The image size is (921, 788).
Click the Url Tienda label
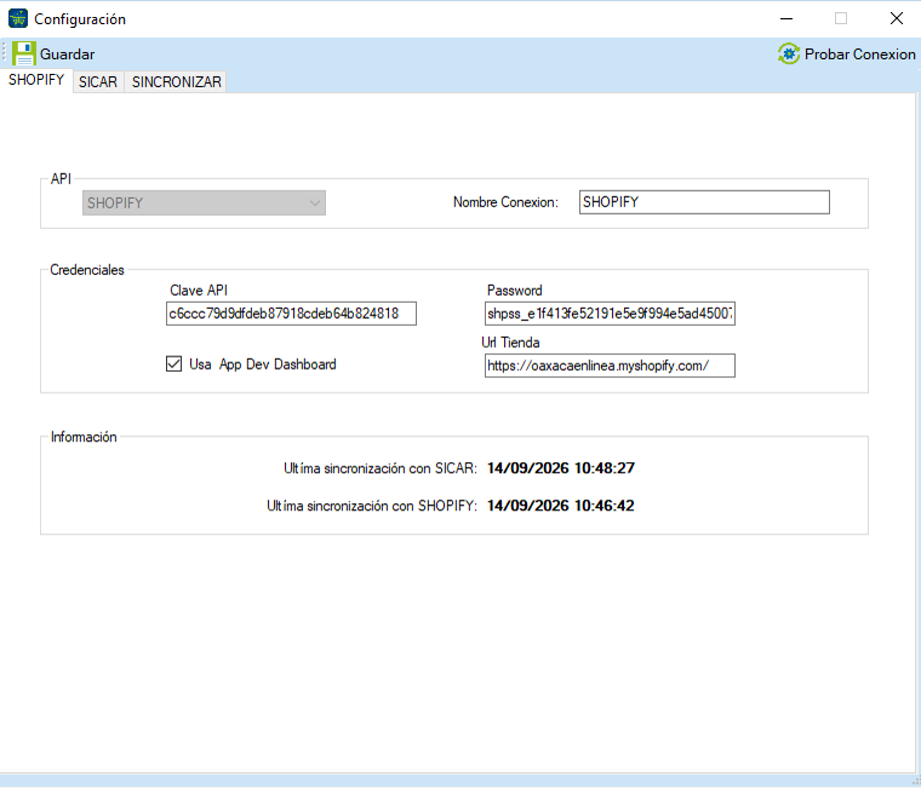tap(510, 342)
